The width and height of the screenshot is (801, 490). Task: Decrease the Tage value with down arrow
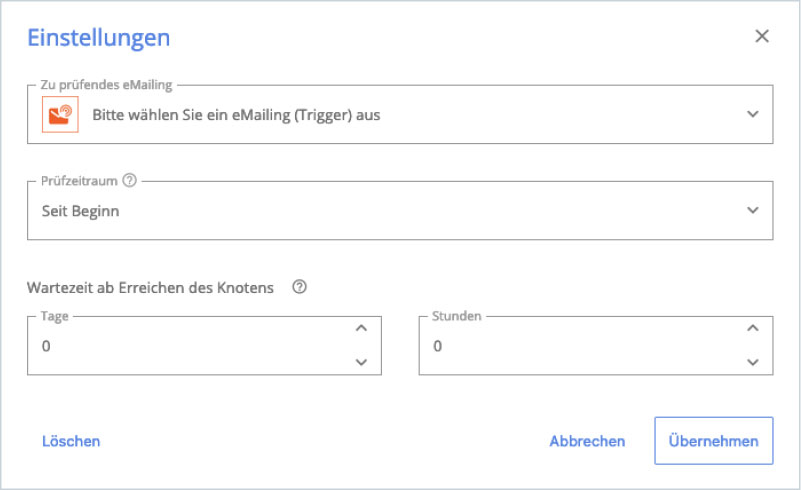coord(361,362)
